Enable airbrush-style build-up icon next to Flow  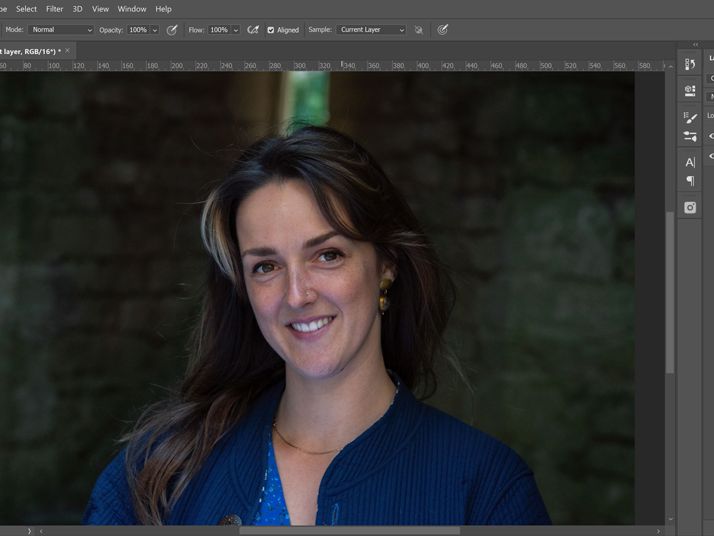pyautogui.click(x=253, y=30)
